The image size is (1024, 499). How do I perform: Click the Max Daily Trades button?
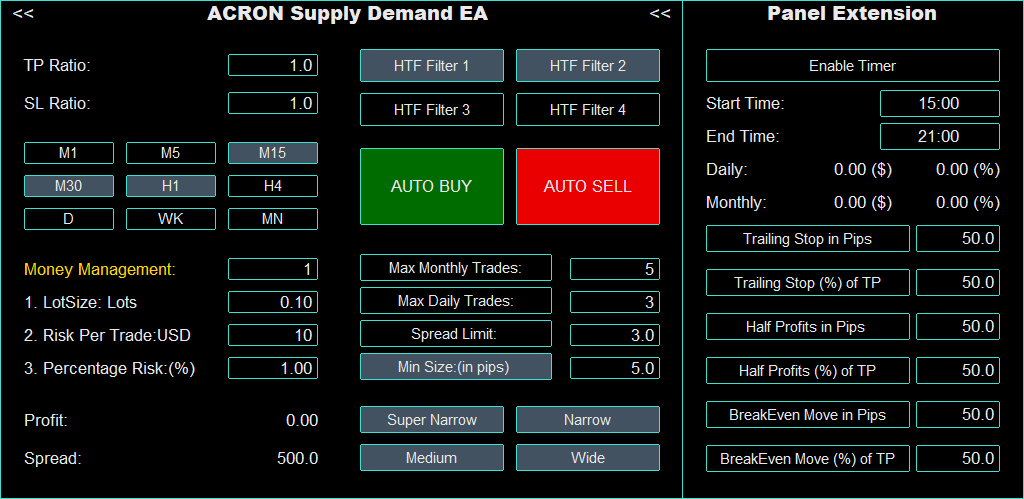(455, 301)
